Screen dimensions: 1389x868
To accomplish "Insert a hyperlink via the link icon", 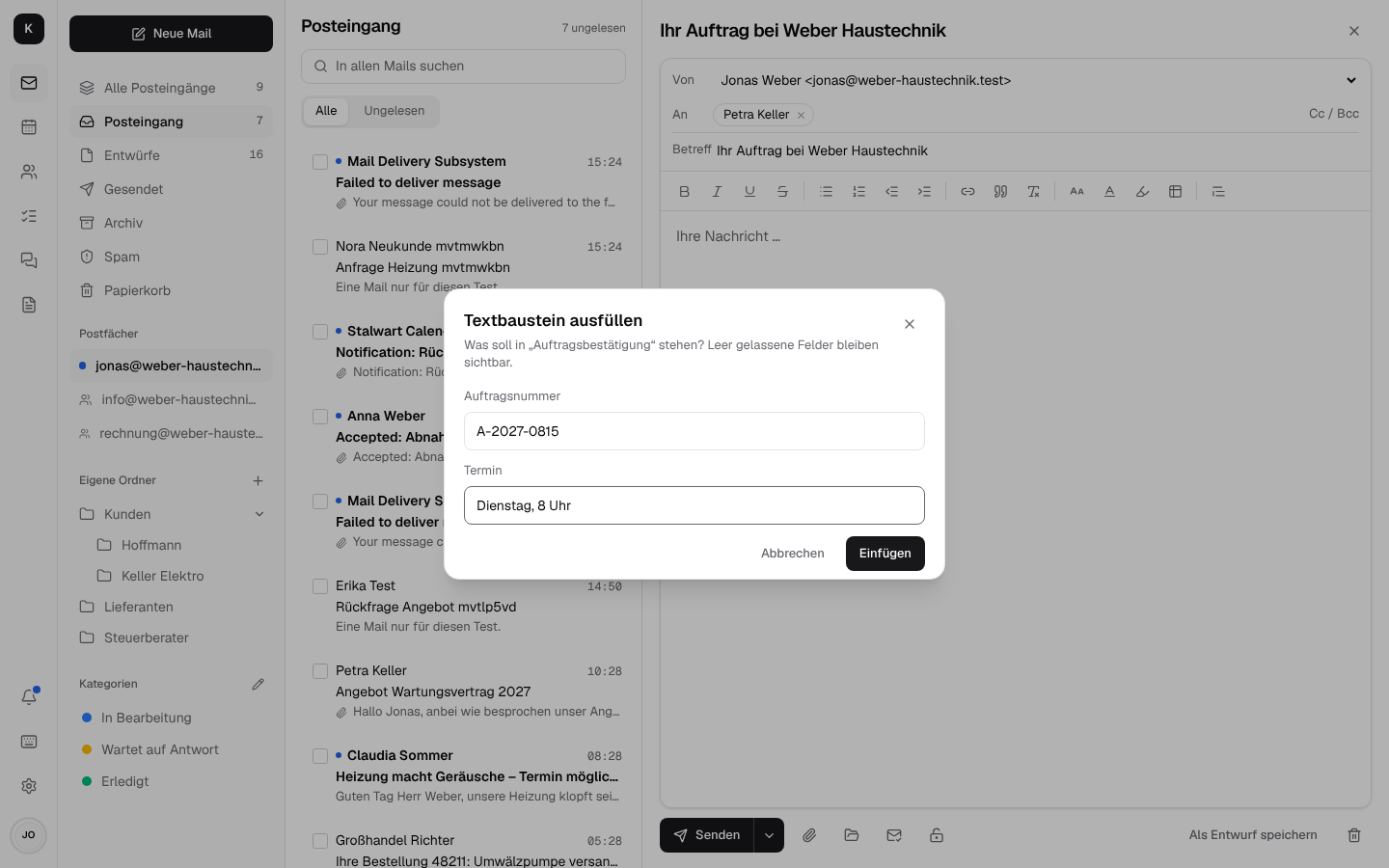I will [x=967, y=191].
